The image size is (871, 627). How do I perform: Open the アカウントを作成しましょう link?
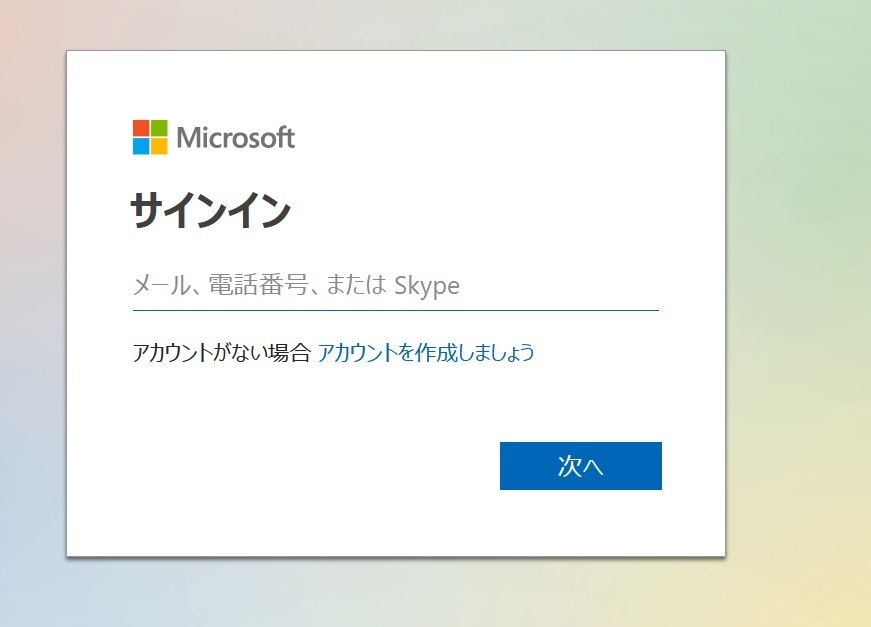426,352
